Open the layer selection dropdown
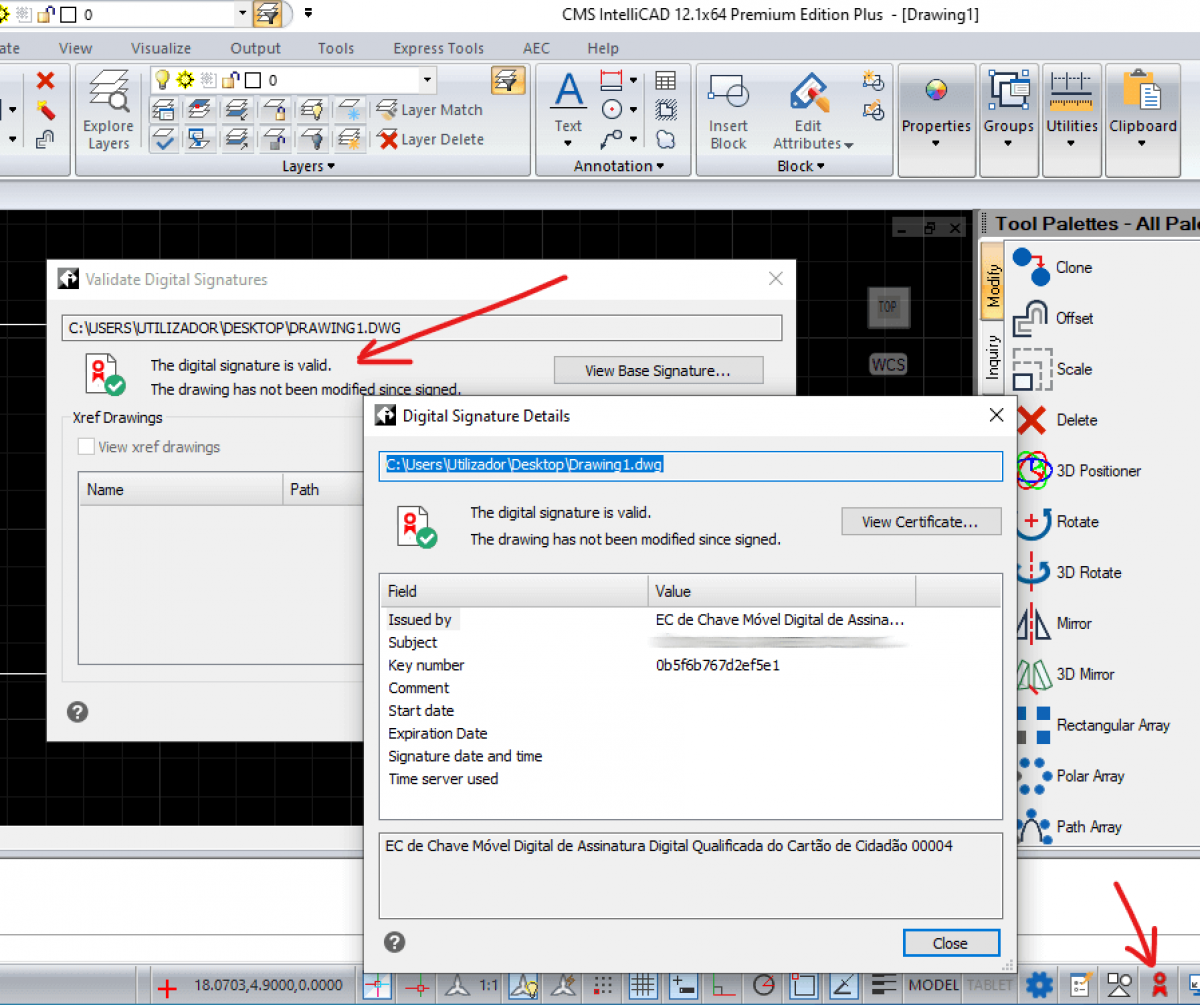The image size is (1200, 1005). [x=427, y=78]
